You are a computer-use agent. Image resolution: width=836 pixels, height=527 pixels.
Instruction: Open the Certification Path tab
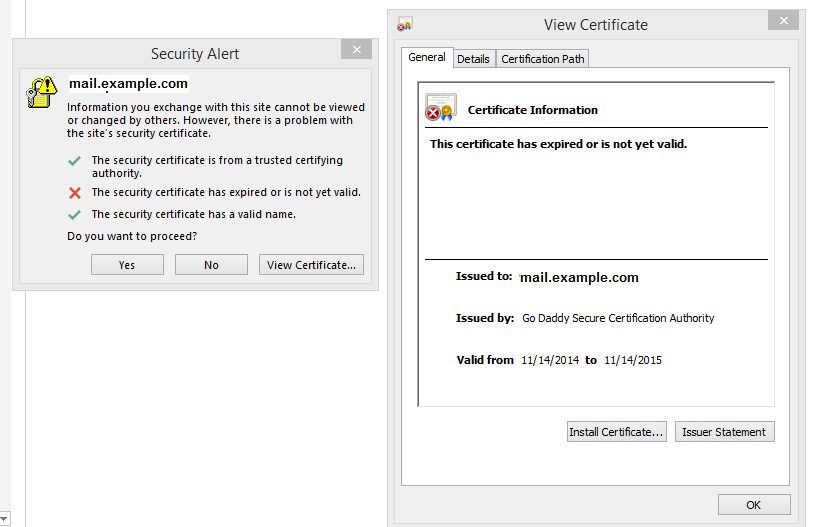coord(543,59)
